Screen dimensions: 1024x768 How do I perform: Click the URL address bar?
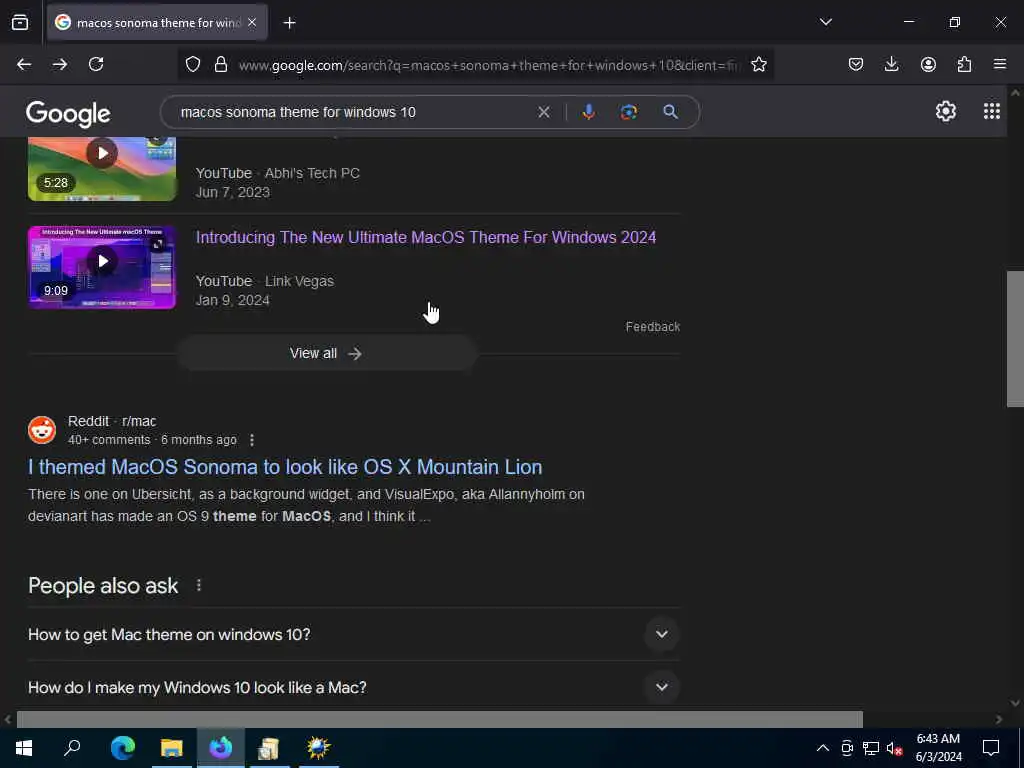(490, 65)
